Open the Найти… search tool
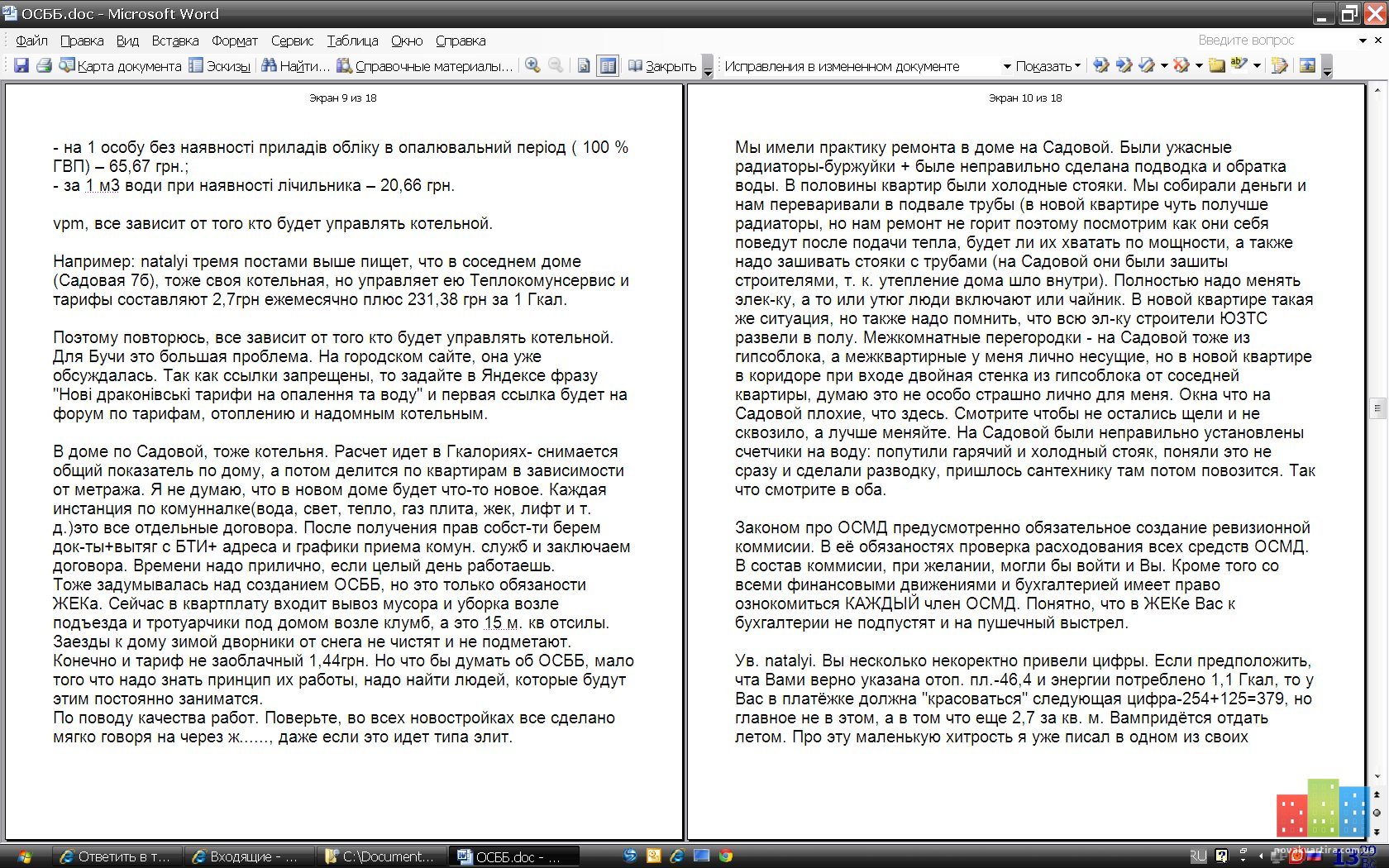 295,65
